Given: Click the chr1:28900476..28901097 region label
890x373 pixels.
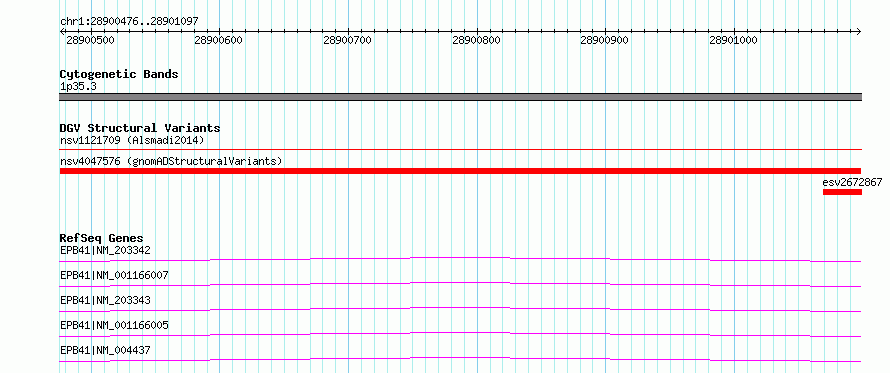Looking at the screenshot, I should coord(129,22).
